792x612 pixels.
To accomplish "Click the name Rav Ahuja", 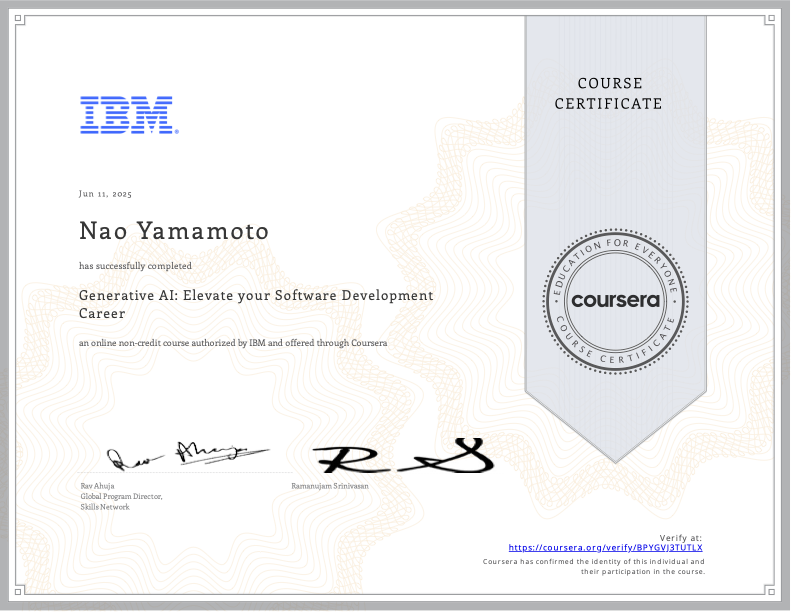I will [x=97, y=486].
